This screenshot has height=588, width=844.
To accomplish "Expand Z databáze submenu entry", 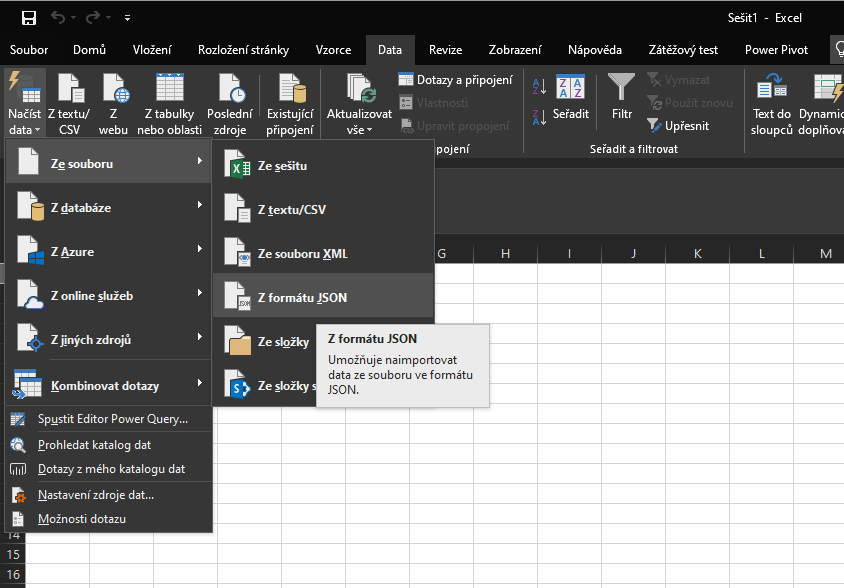I will coord(109,207).
